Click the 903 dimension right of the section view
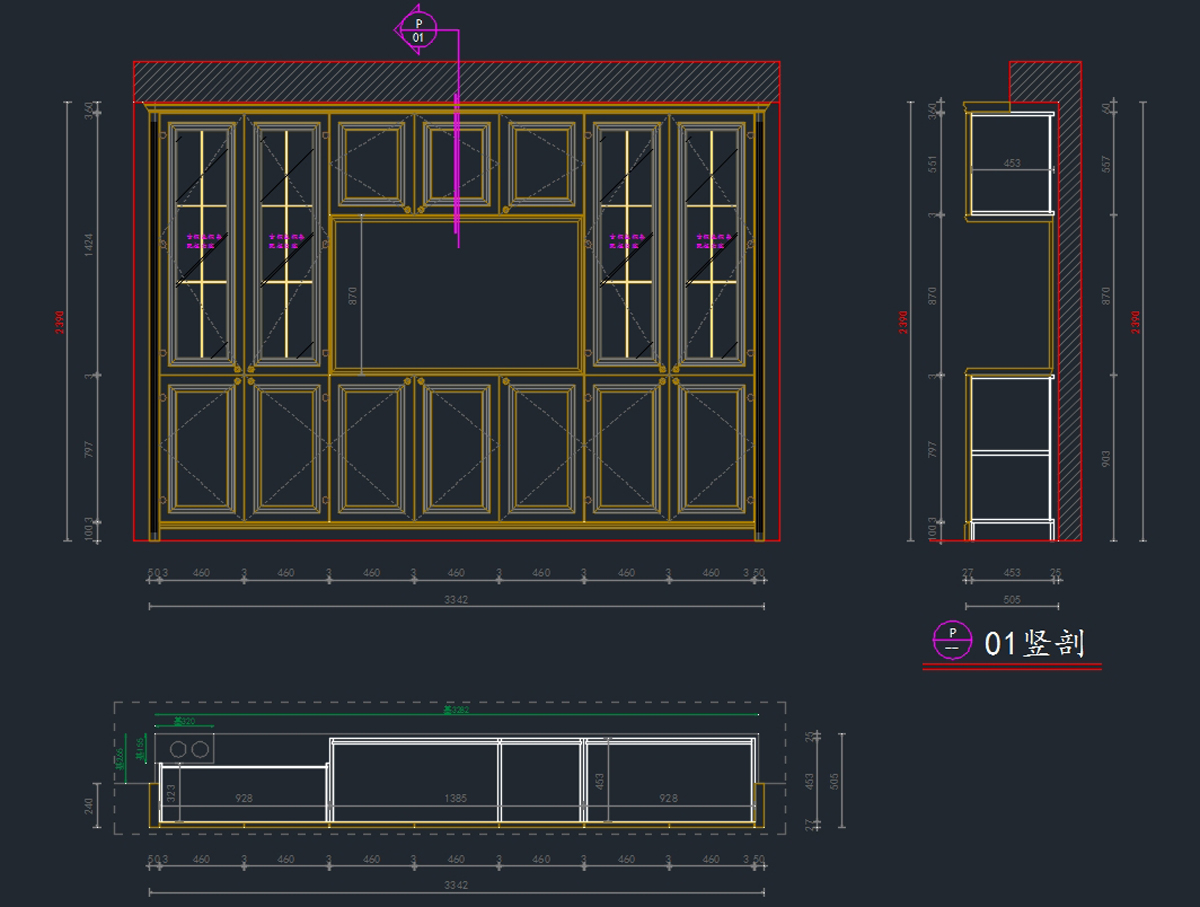 [1105, 459]
